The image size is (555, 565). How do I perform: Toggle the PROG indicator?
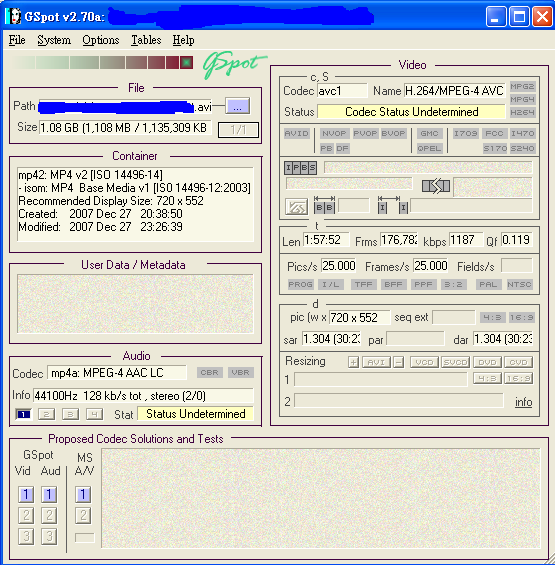[x=301, y=284]
